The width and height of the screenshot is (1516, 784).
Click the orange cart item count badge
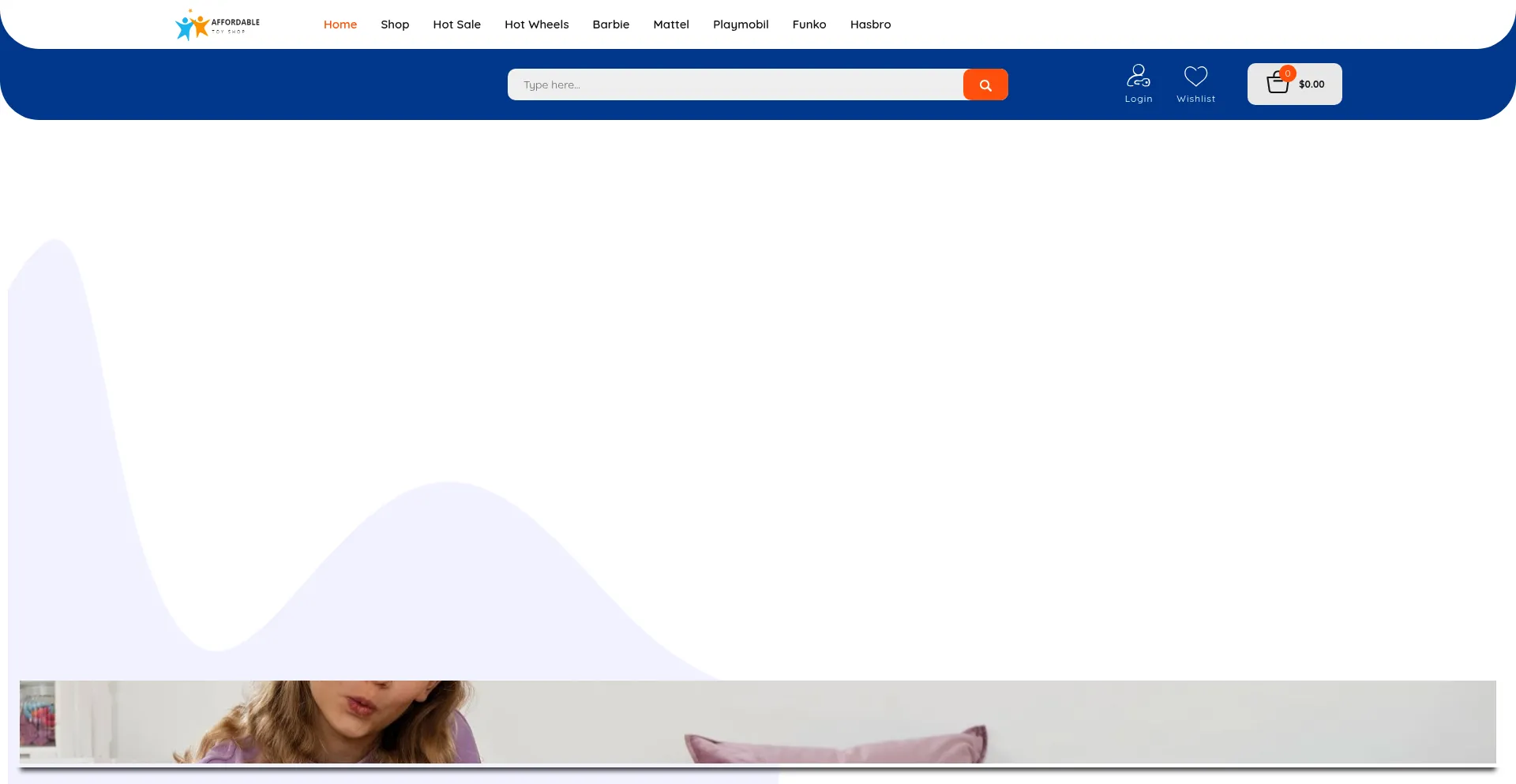tap(1288, 73)
